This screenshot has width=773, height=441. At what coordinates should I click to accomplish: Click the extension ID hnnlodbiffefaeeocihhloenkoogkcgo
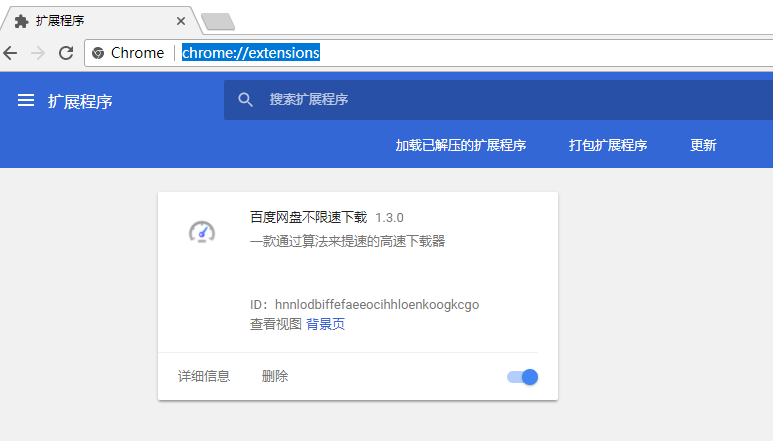click(x=377, y=305)
